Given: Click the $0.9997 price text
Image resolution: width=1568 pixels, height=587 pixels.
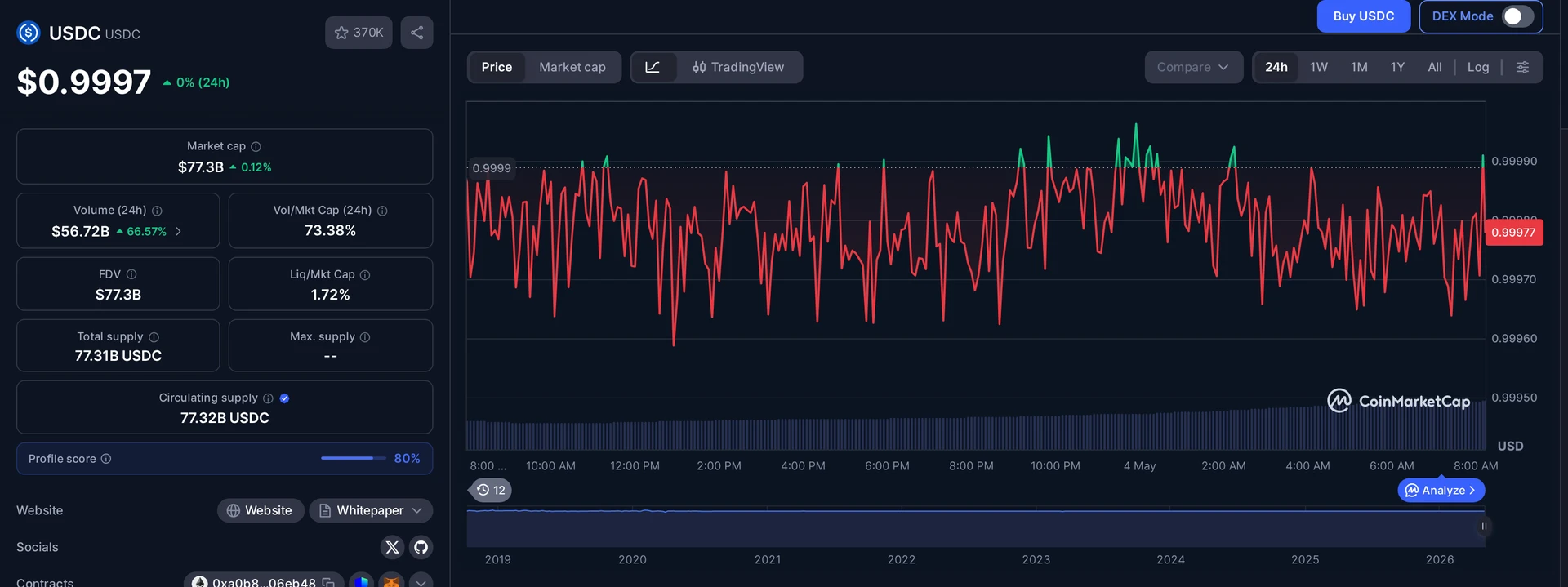Looking at the screenshot, I should [x=84, y=82].
